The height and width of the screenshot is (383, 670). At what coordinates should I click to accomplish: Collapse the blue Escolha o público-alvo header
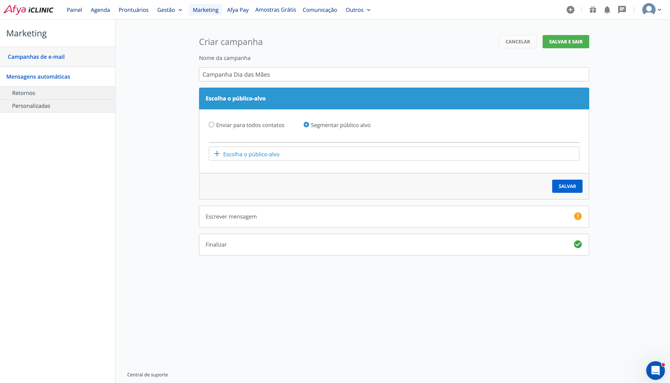click(394, 98)
